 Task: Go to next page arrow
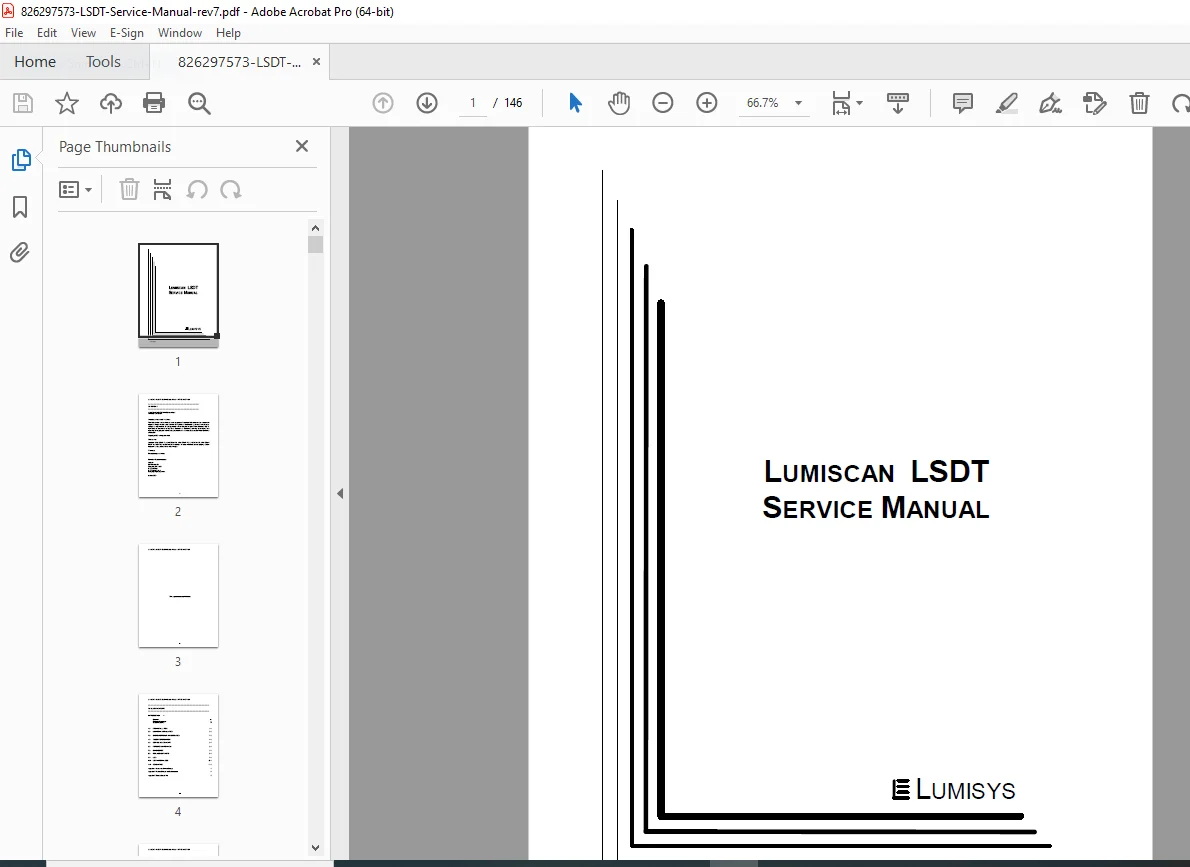tap(427, 103)
